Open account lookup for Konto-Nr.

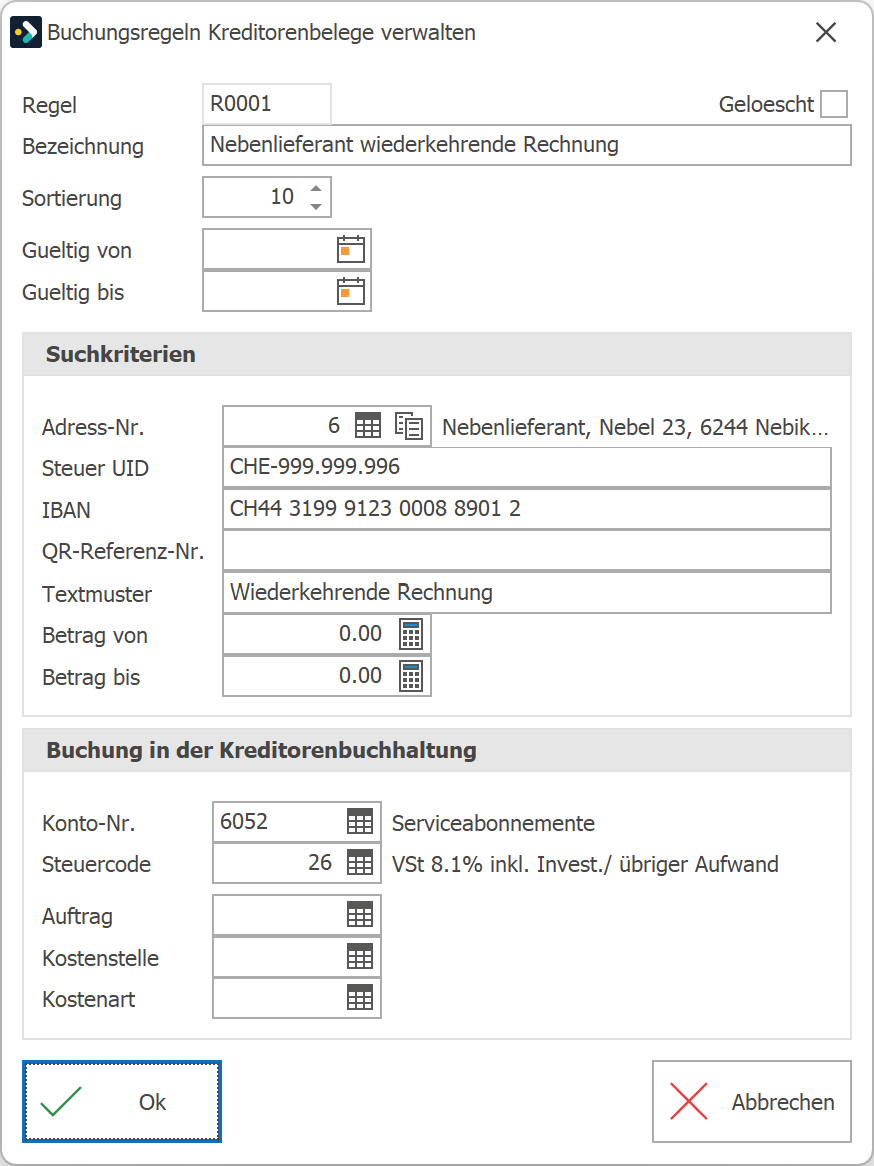[x=360, y=822]
